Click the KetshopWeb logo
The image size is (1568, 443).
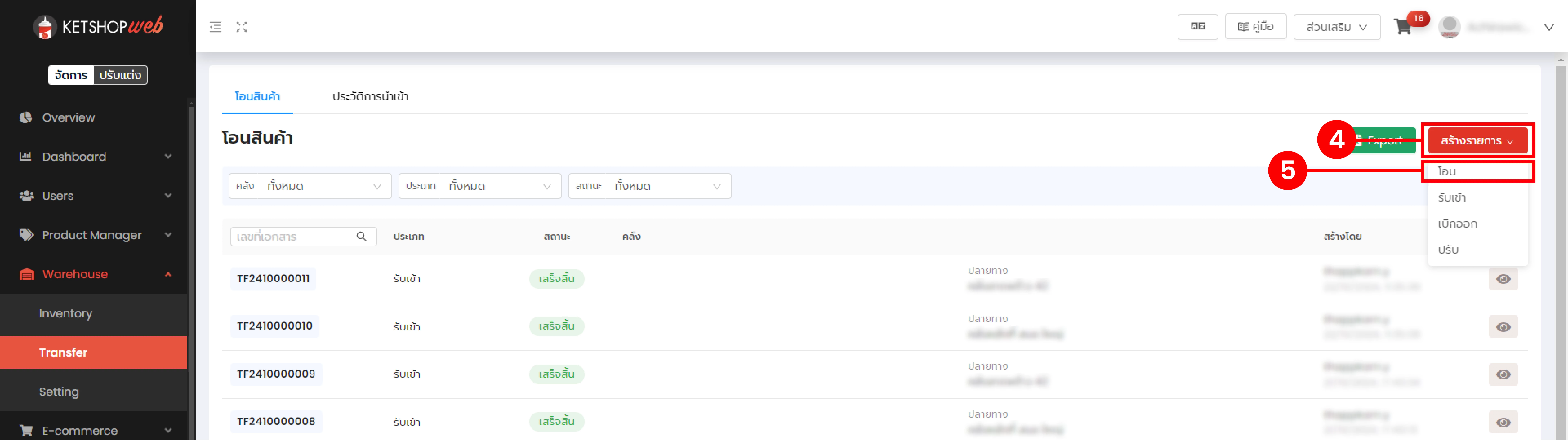click(x=98, y=27)
